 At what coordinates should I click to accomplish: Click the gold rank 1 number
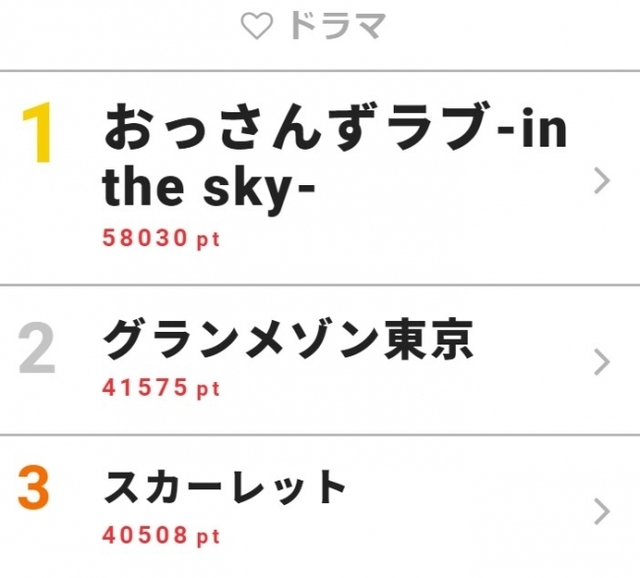coord(37,133)
